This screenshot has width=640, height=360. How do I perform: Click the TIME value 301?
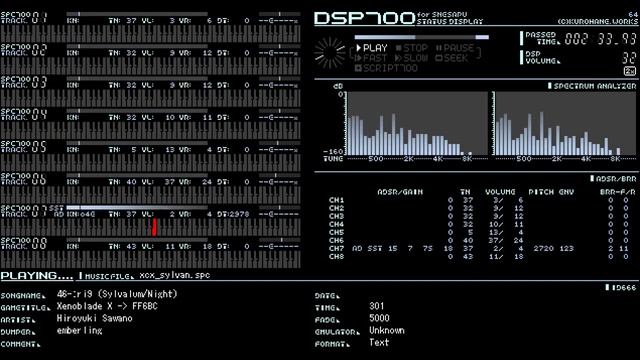(376, 306)
